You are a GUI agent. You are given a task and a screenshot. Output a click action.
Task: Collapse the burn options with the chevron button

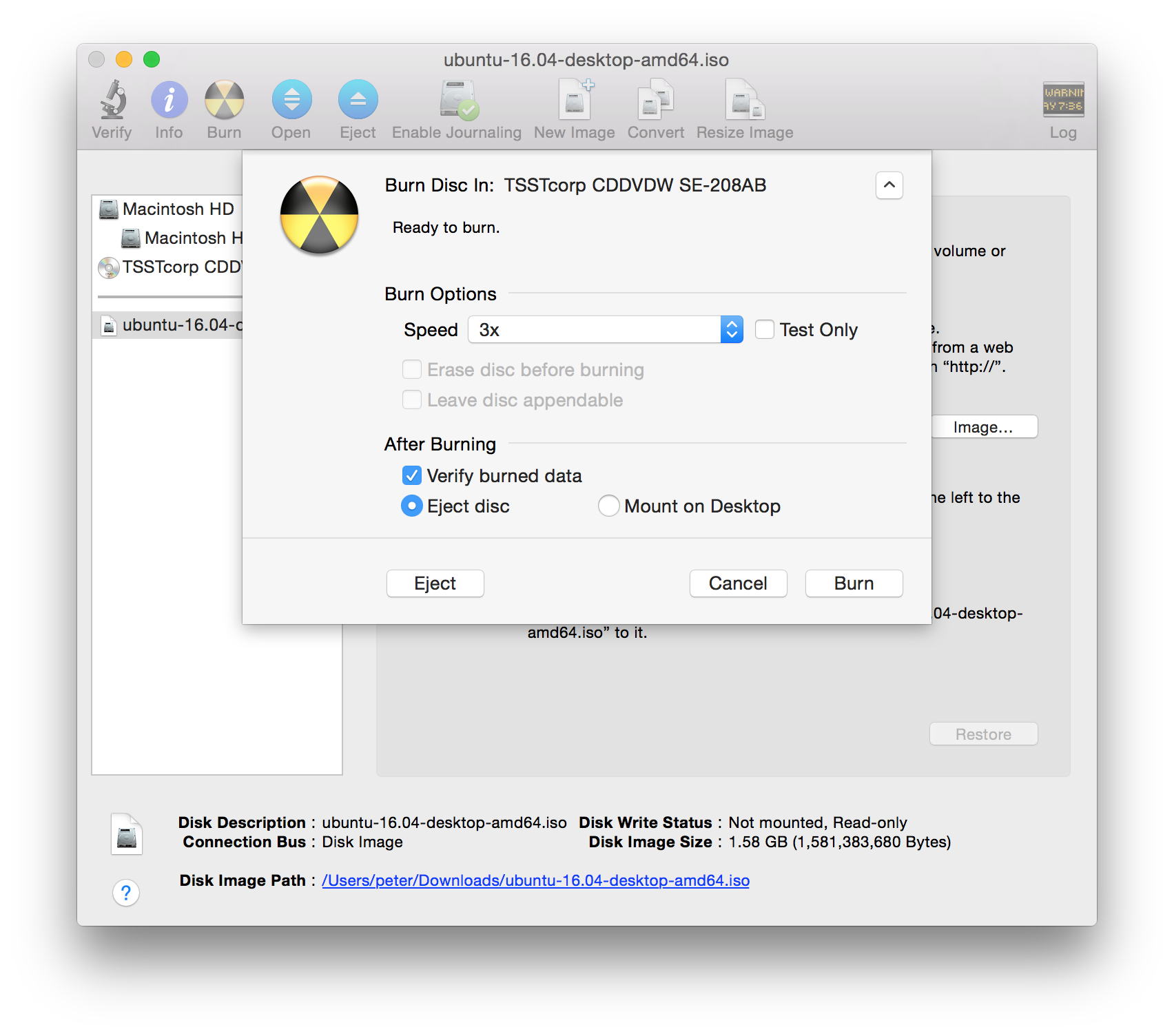(x=889, y=185)
